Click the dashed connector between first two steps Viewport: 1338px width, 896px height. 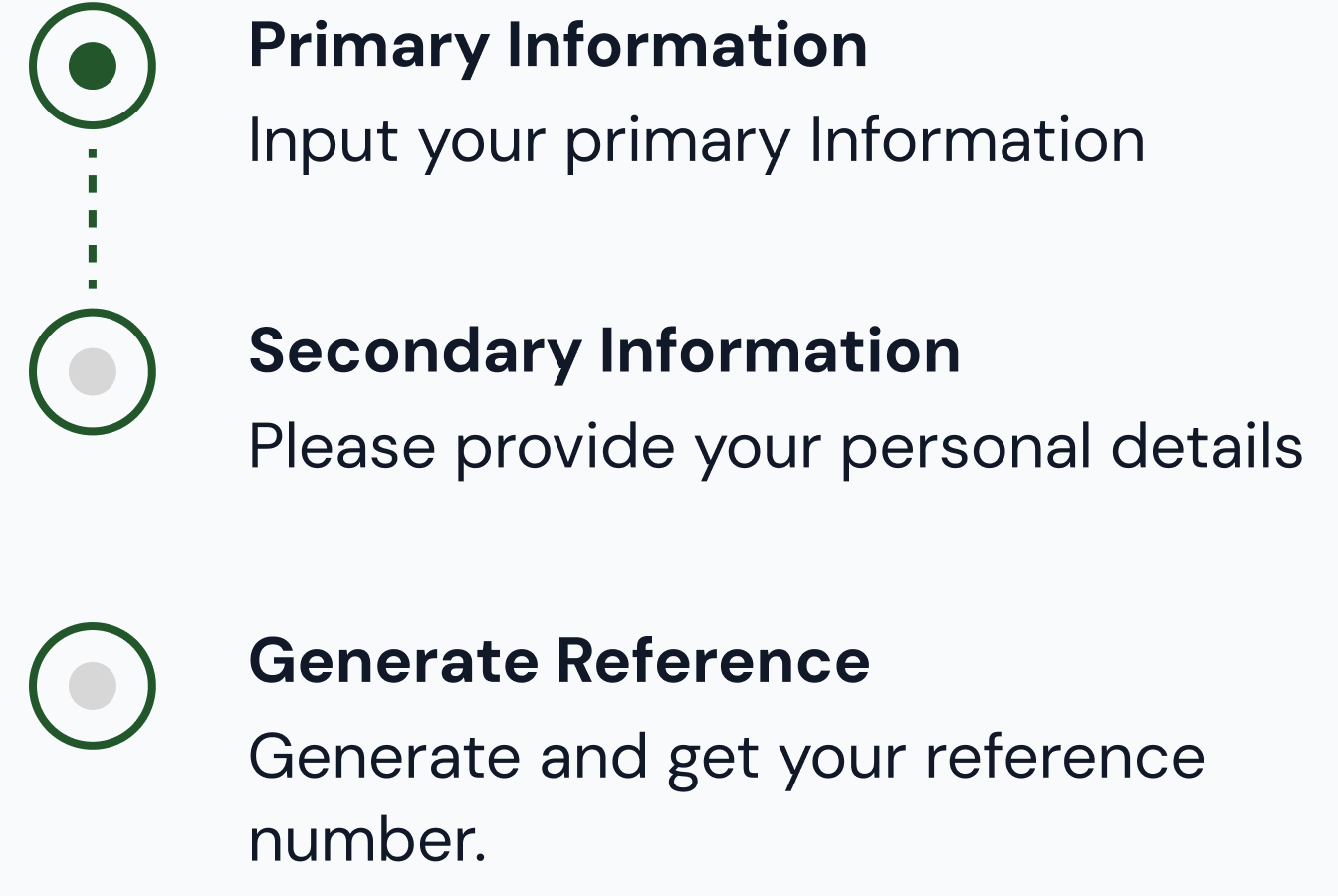click(93, 218)
